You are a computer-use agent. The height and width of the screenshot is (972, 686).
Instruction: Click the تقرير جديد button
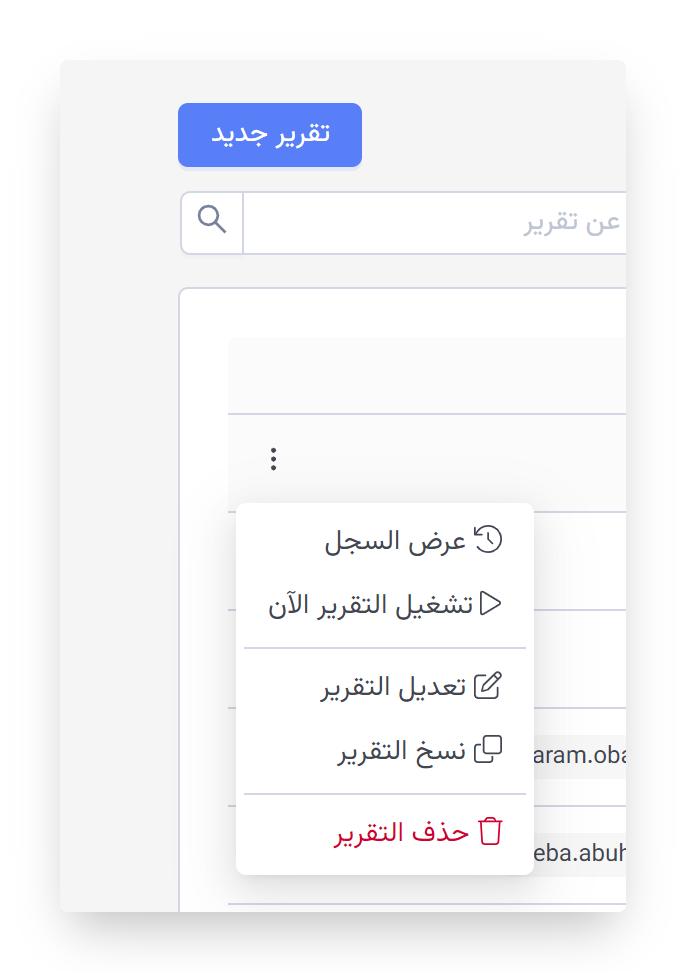270,135
